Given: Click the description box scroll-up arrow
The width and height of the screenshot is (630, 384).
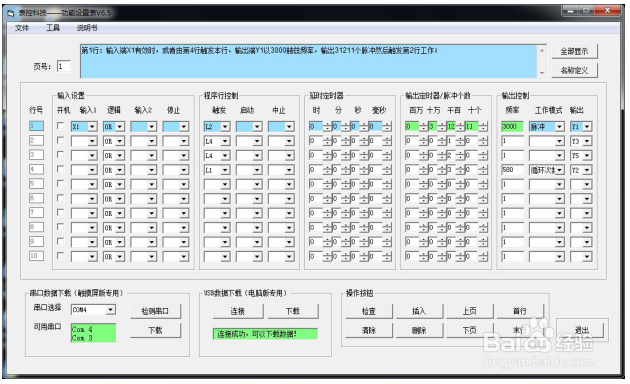Looking at the screenshot, I should point(542,50).
